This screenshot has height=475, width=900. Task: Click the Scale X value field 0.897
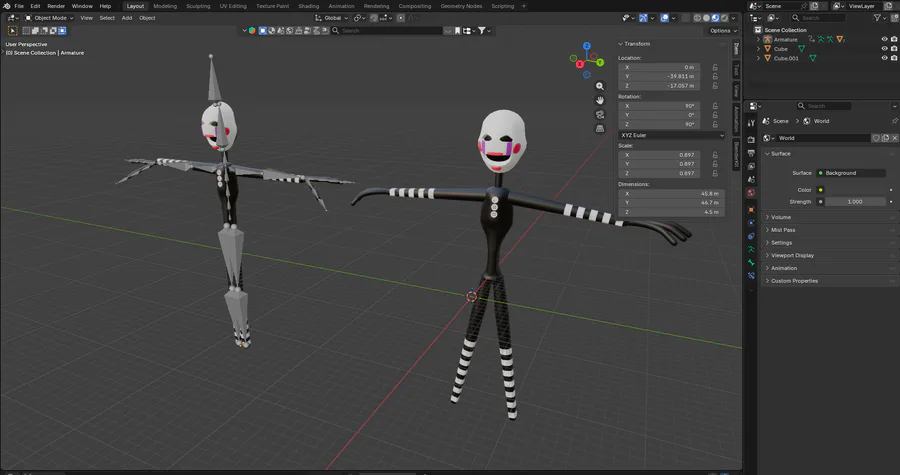(x=659, y=155)
